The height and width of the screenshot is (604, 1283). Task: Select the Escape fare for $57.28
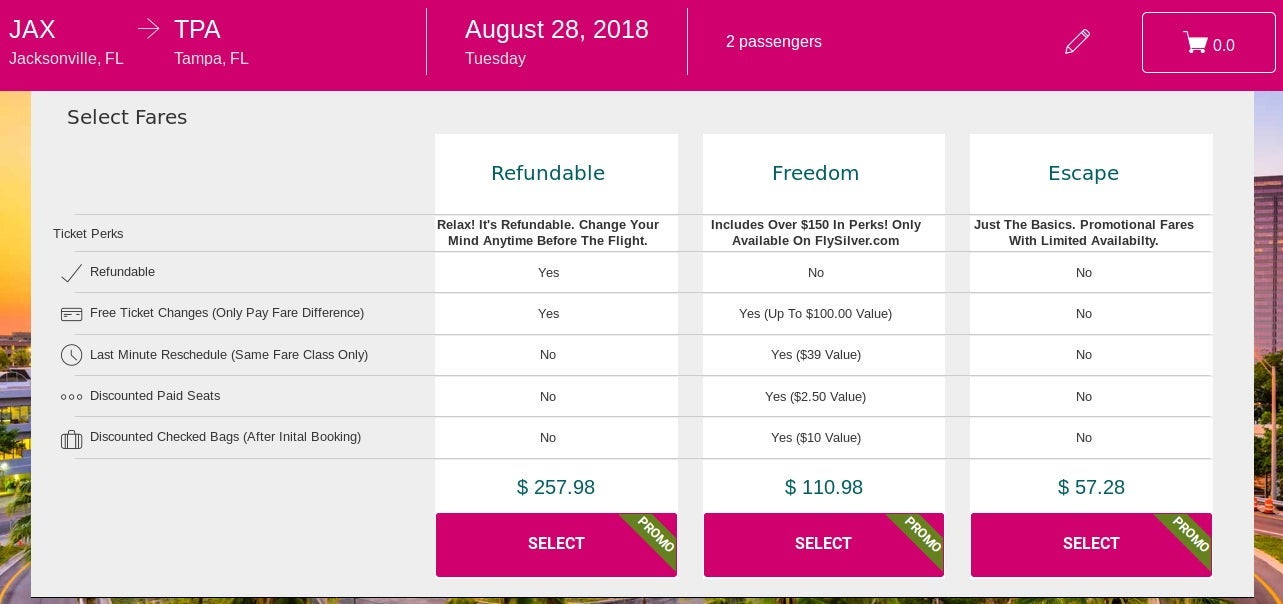pyautogui.click(x=1091, y=544)
